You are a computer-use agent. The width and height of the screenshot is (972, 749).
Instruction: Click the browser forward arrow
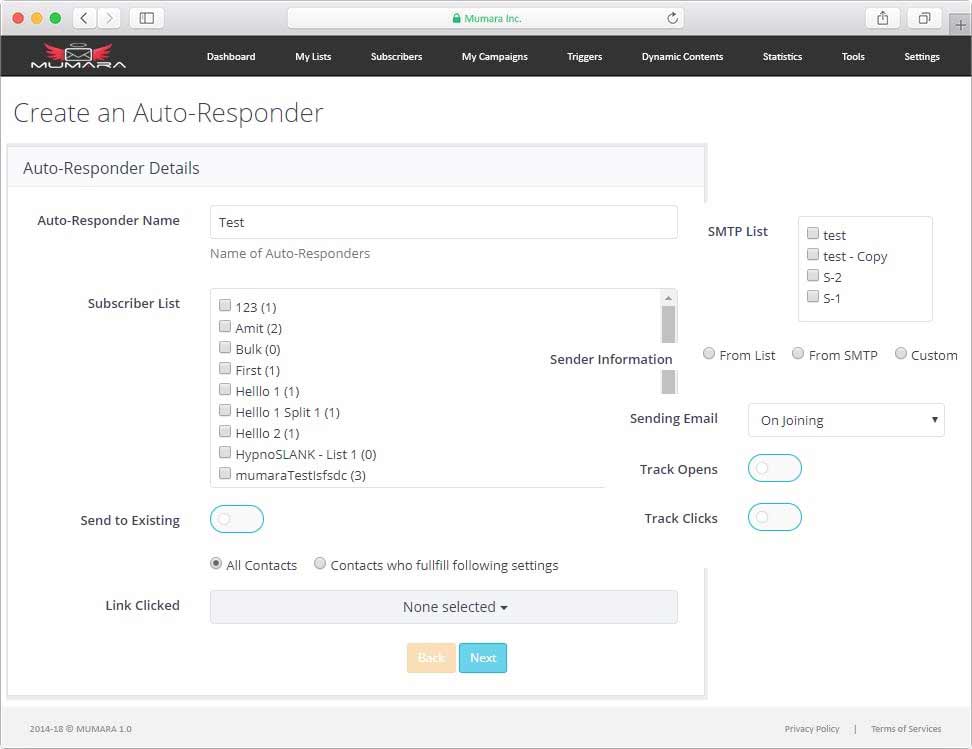pyautogui.click(x=108, y=18)
